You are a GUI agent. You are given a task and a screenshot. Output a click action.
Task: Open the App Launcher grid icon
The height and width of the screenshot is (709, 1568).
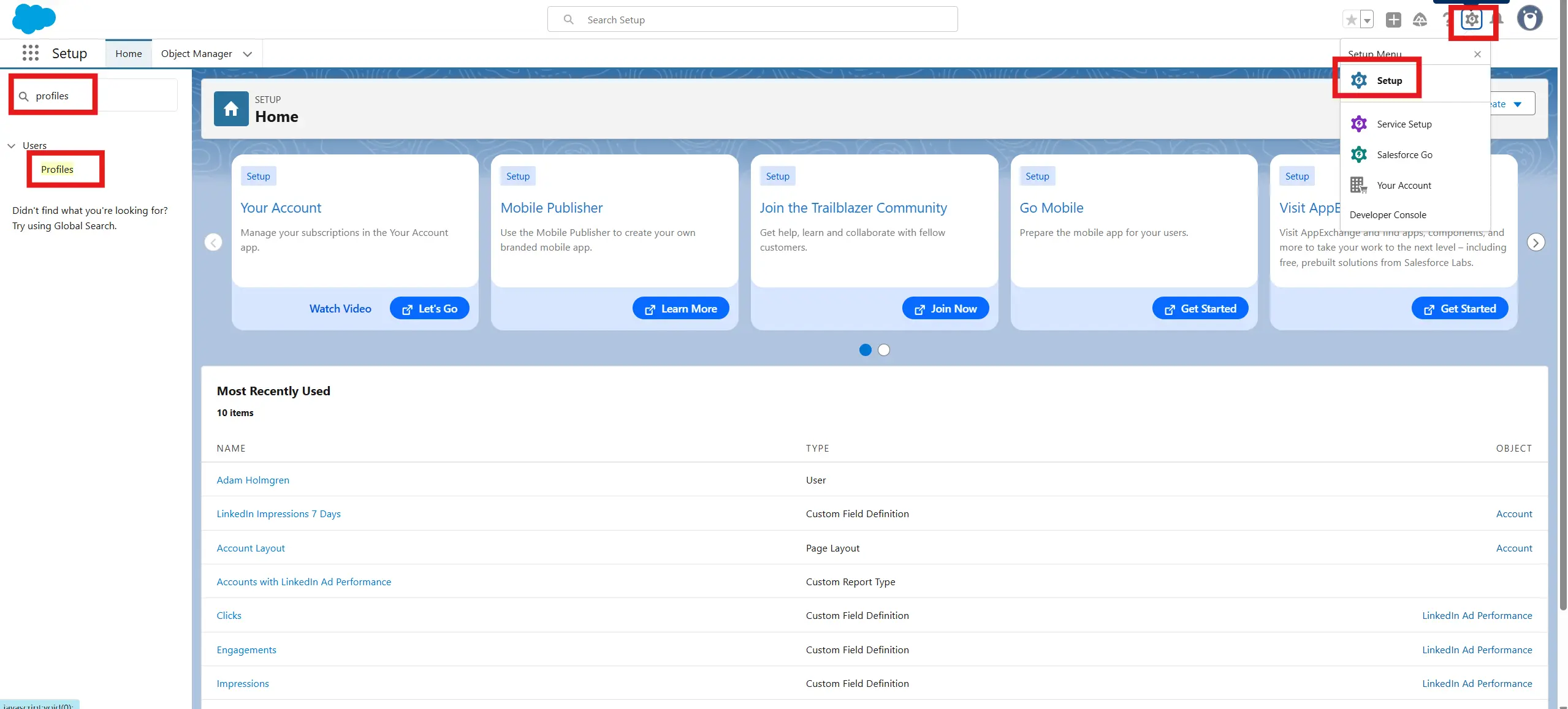point(30,53)
